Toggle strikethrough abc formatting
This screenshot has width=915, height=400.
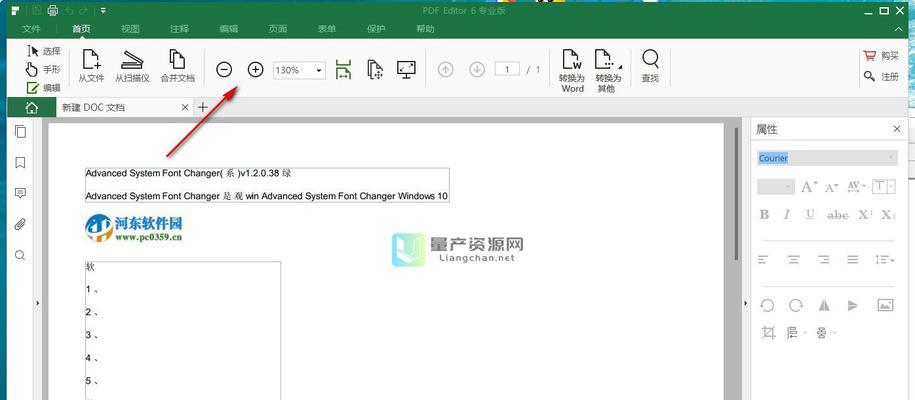click(x=837, y=215)
